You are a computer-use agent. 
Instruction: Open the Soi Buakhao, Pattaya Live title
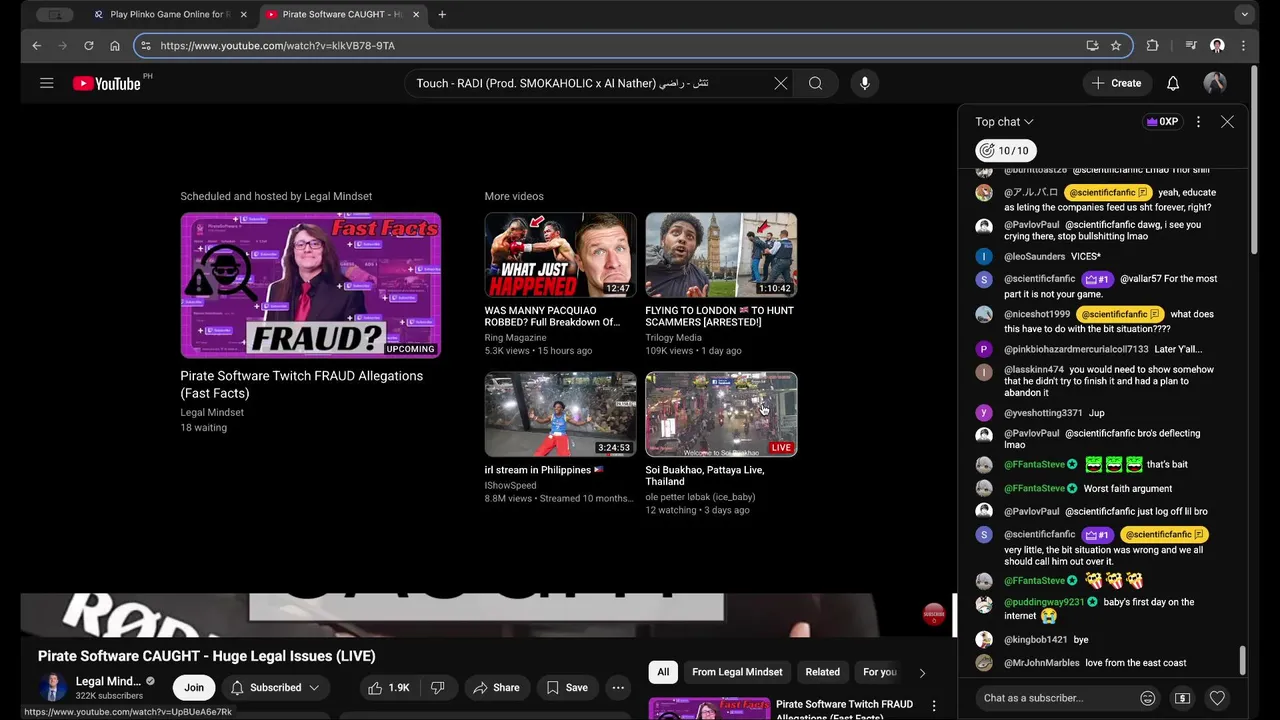click(705, 476)
